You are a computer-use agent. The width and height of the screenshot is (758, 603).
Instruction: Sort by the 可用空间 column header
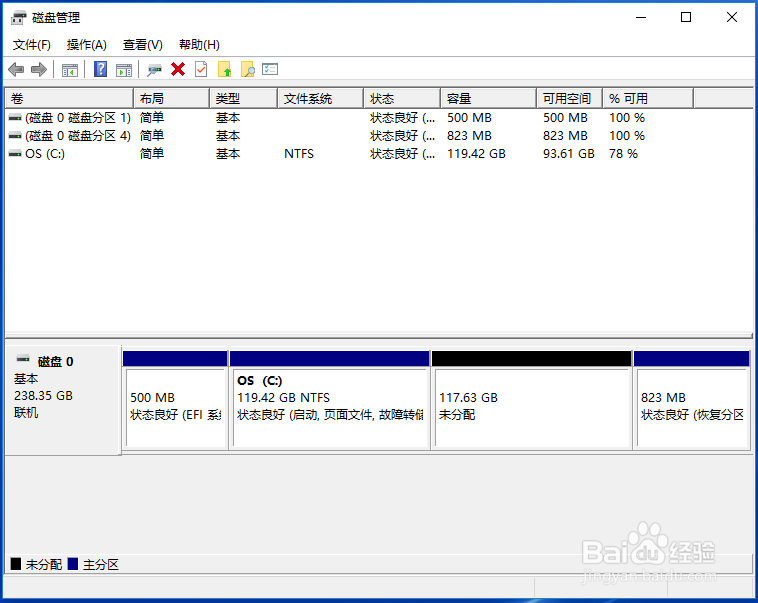coord(569,99)
